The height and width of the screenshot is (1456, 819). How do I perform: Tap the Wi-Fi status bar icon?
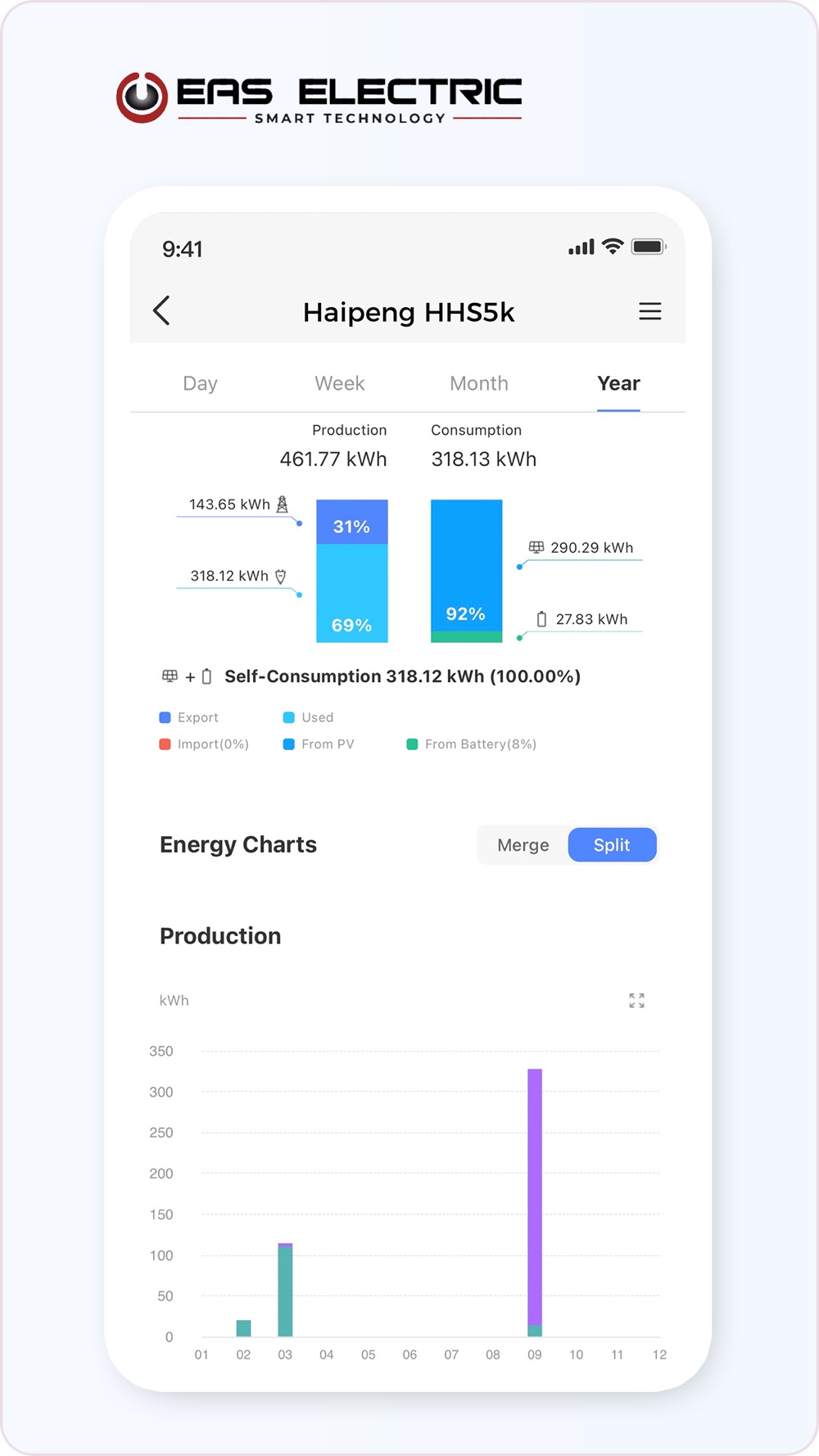(613, 246)
